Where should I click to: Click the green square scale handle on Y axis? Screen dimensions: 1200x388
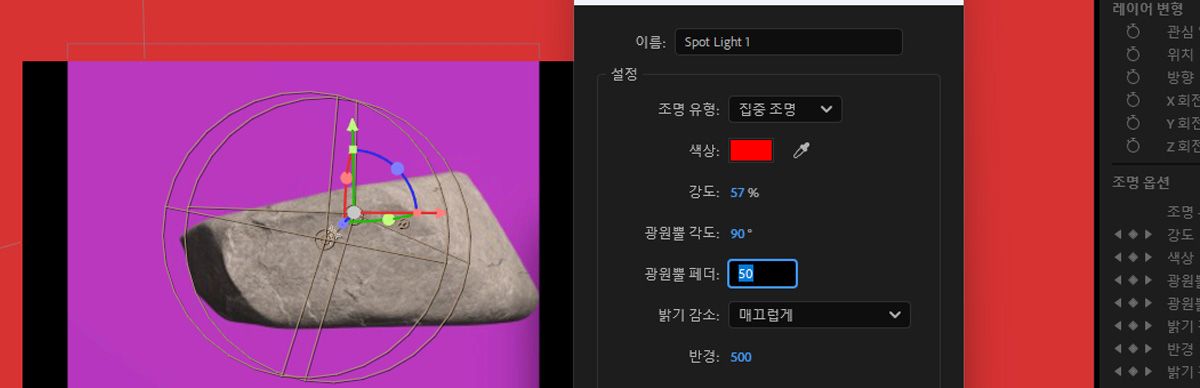click(352, 150)
